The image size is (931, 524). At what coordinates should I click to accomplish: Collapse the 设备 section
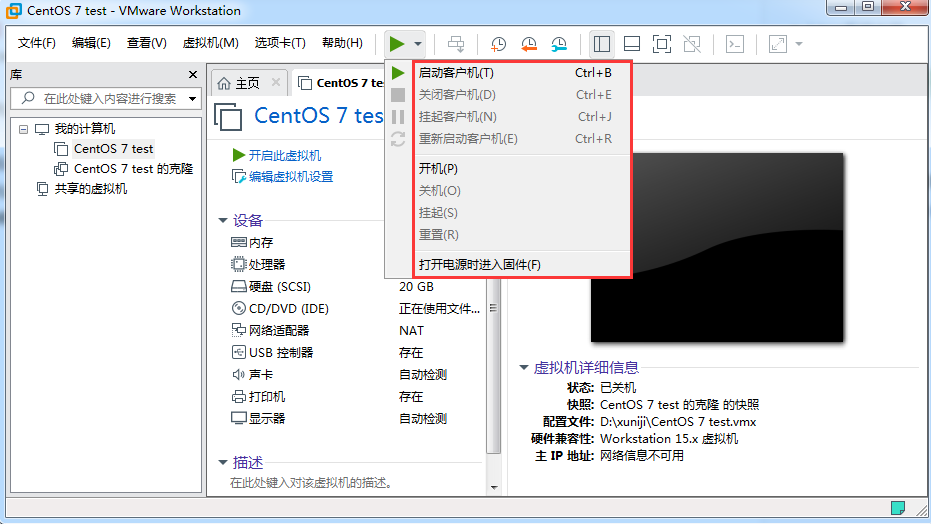[223, 221]
